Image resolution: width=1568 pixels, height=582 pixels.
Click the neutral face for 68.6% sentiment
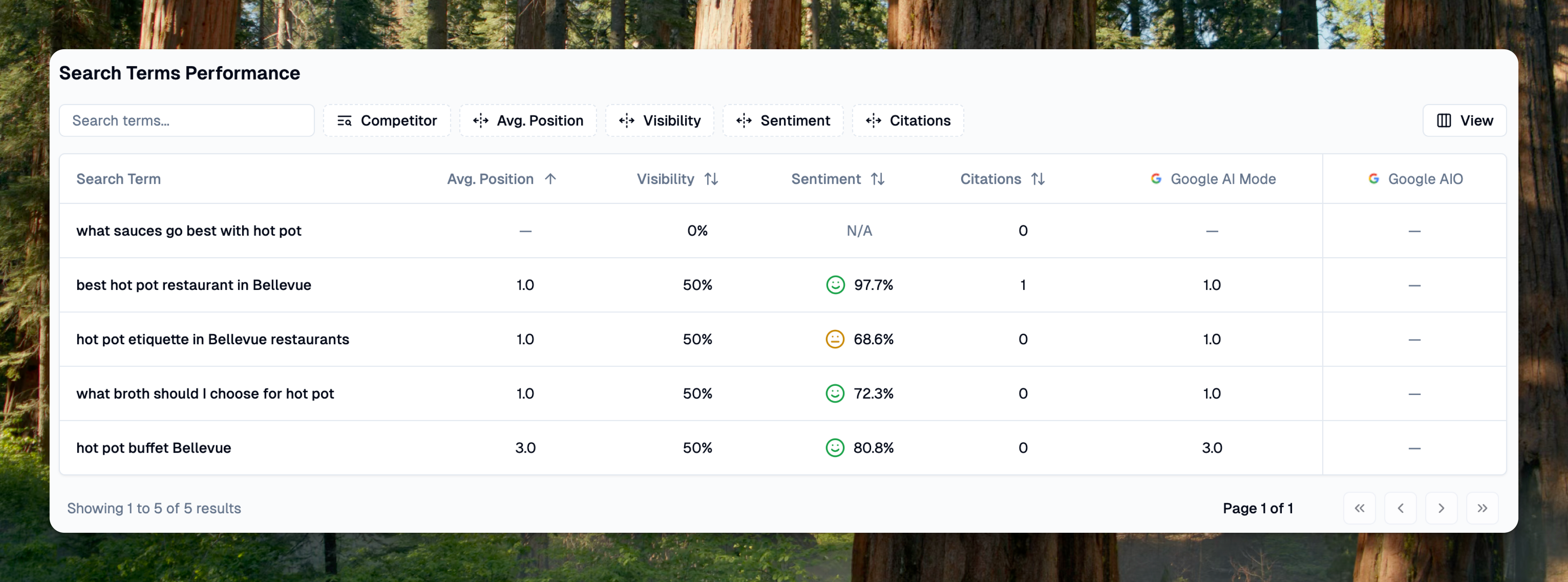[x=835, y=339]
